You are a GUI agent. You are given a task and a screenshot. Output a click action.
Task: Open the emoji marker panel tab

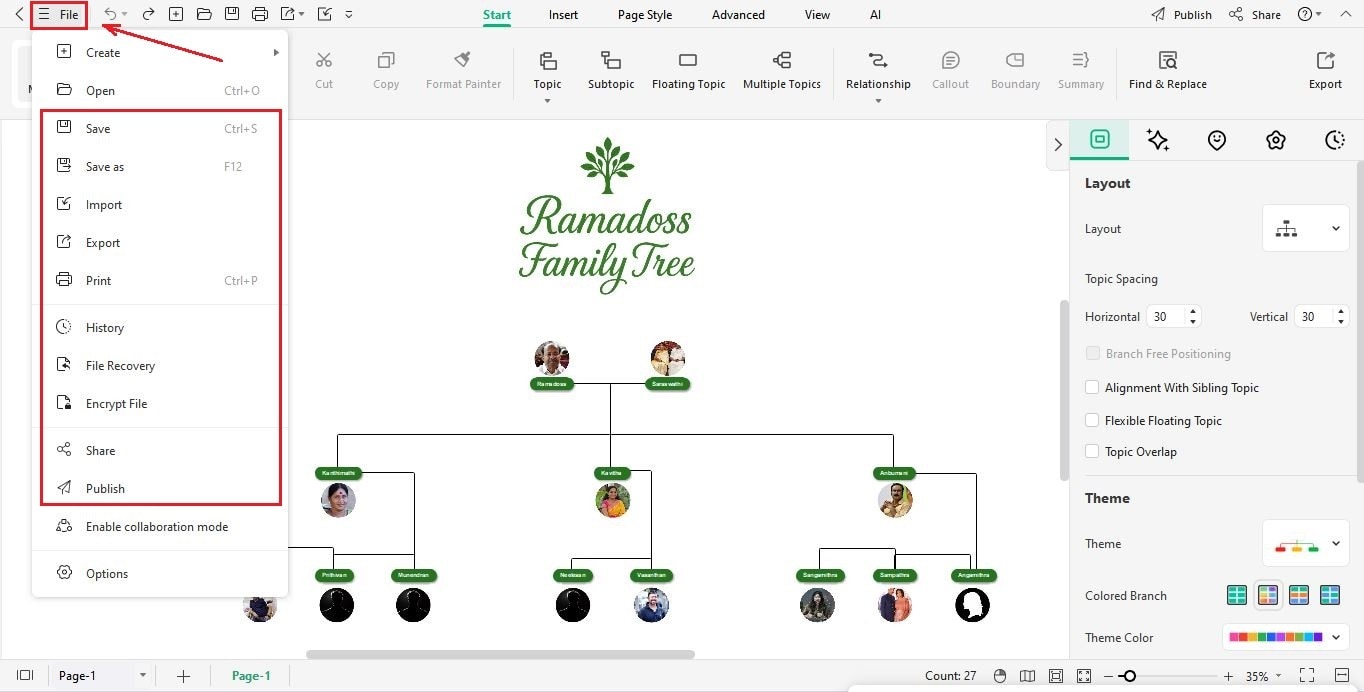pyautogui.click(x=1217, y=140)
